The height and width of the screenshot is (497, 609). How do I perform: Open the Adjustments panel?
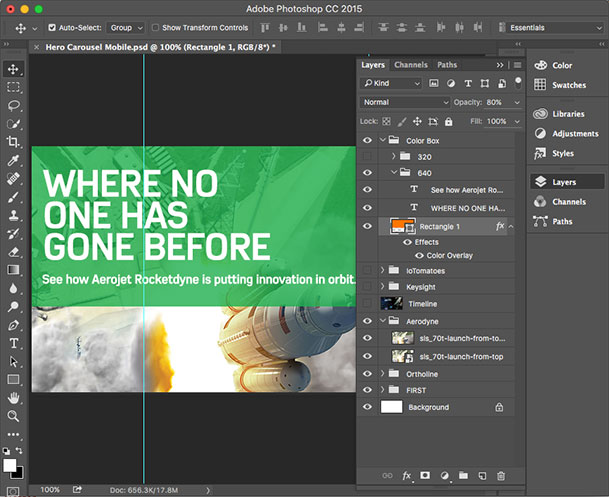[568, 133]
